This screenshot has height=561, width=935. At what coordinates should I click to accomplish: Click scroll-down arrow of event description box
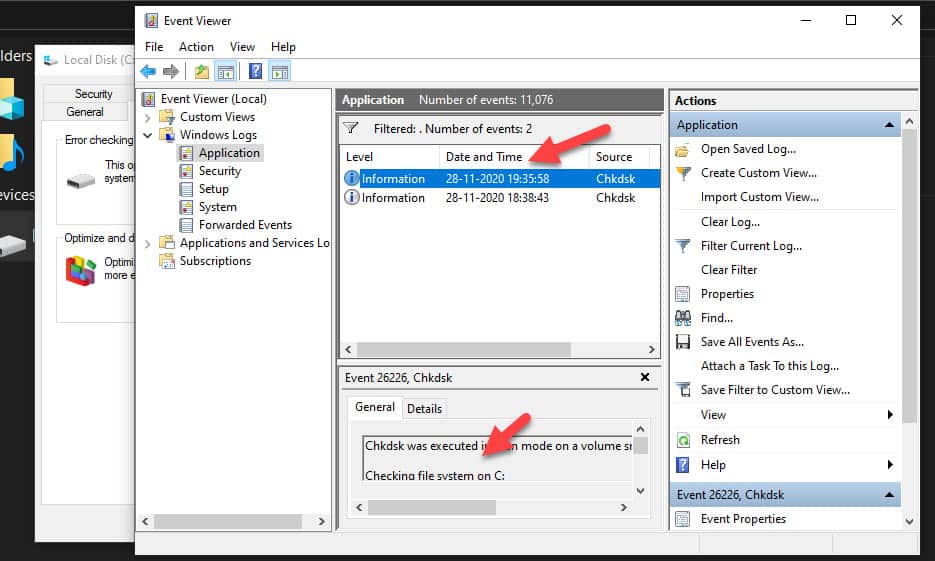point(640,491)
